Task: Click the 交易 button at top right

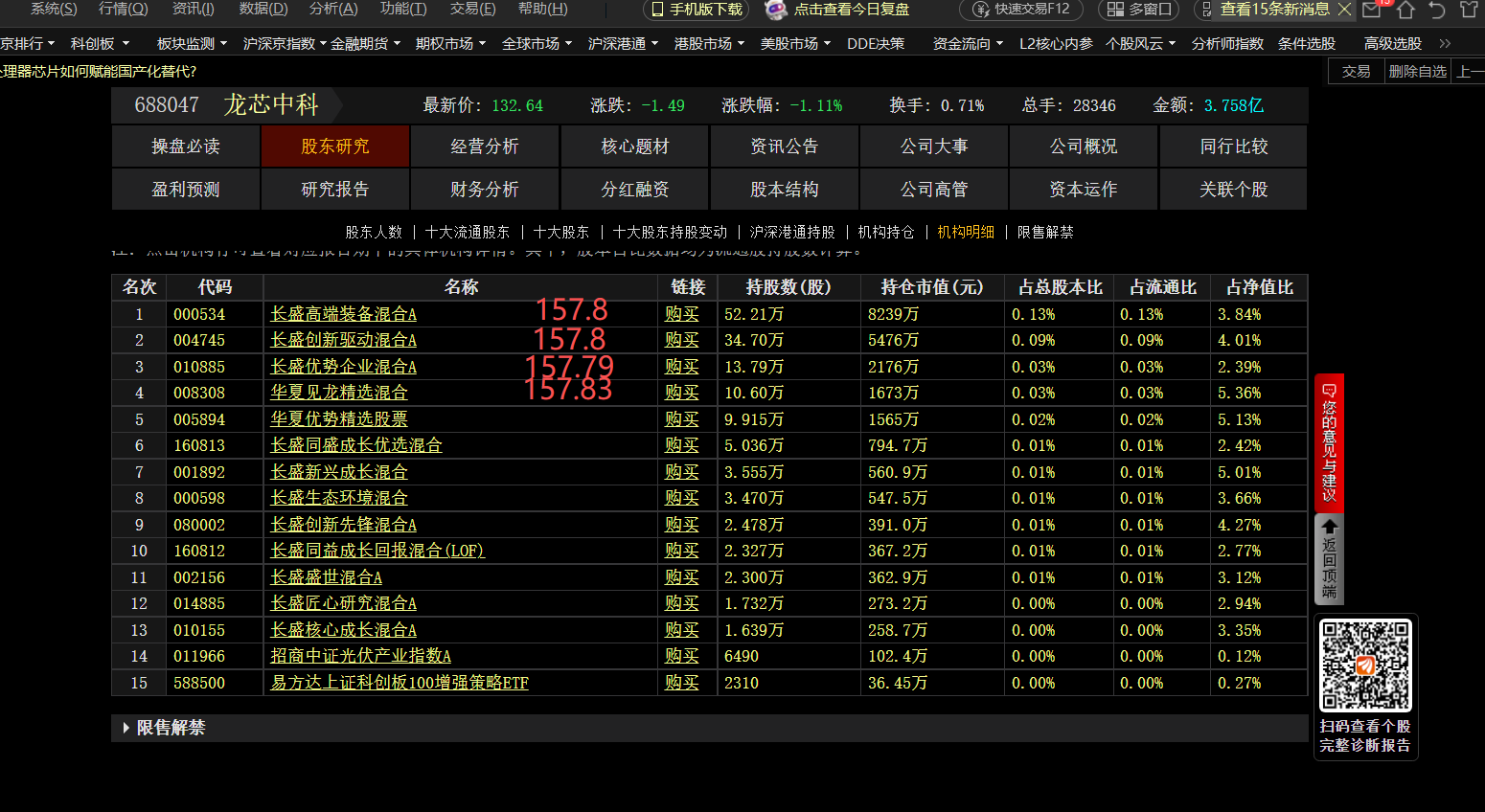Action: [1357, 72]
